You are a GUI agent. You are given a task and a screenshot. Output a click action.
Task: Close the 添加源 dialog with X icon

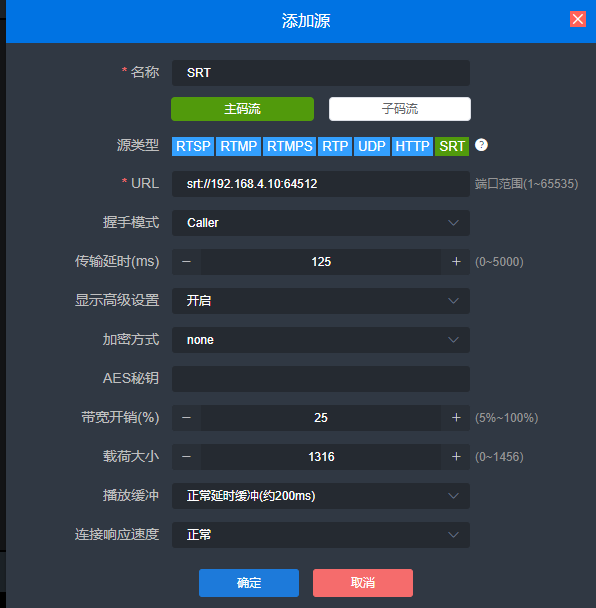point(578,19)
